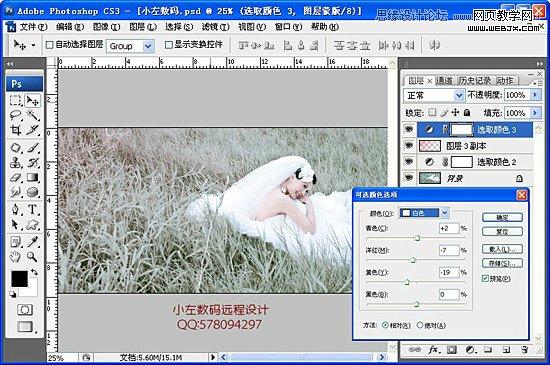550x365 pixels.
Task: Create a new layer
Action: [x=506, y=350]
